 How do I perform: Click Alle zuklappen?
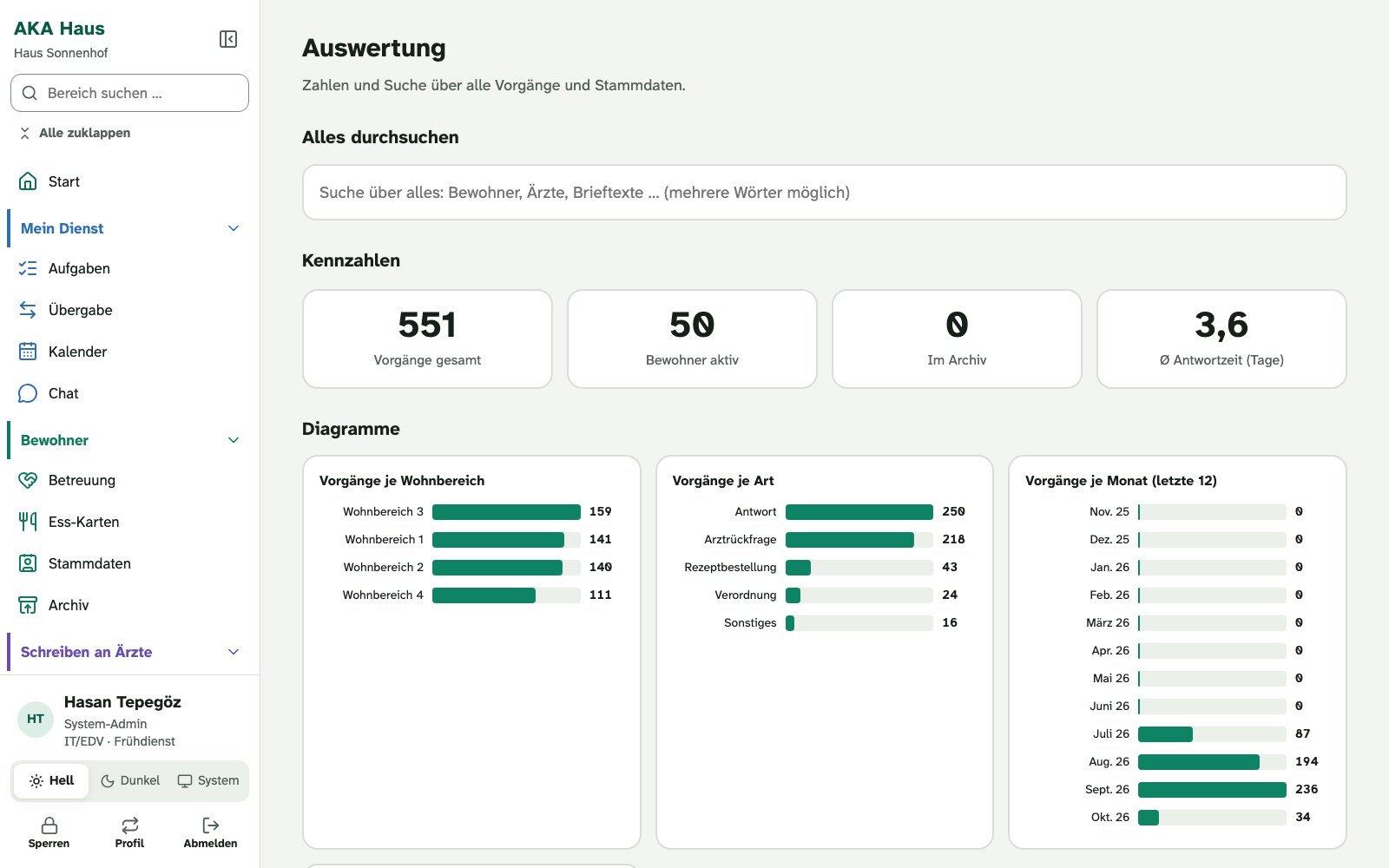75,133
